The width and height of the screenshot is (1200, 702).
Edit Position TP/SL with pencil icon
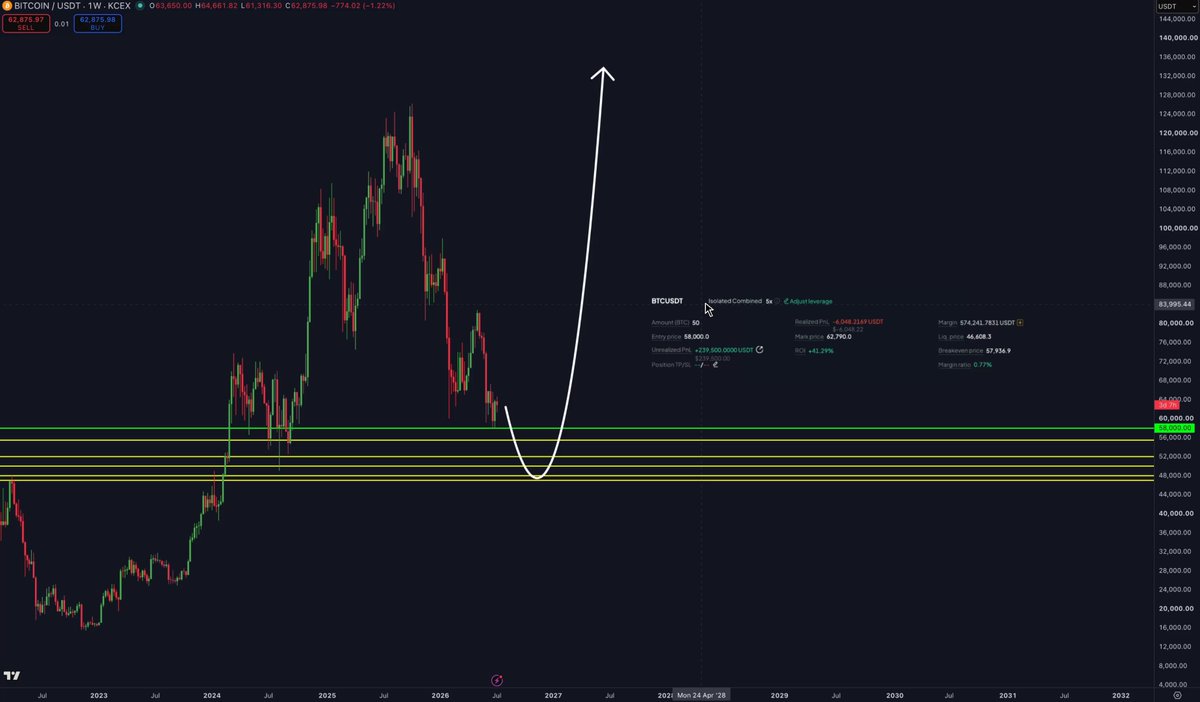717,365
